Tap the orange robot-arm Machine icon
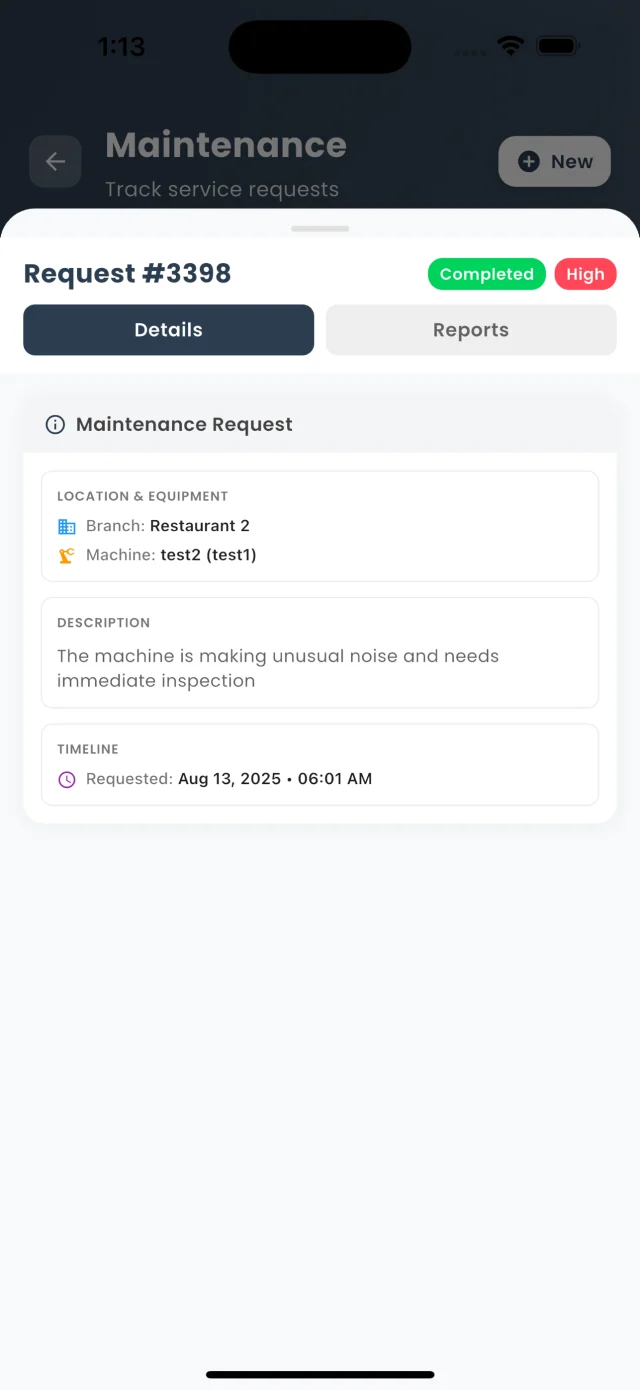 67,555
